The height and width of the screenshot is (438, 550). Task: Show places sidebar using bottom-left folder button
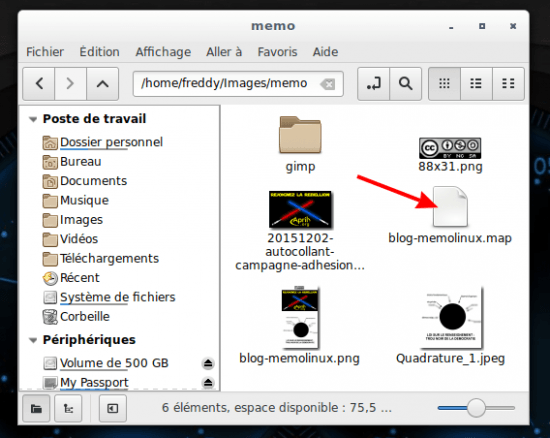pyautogui.click(x=36, y=408)
